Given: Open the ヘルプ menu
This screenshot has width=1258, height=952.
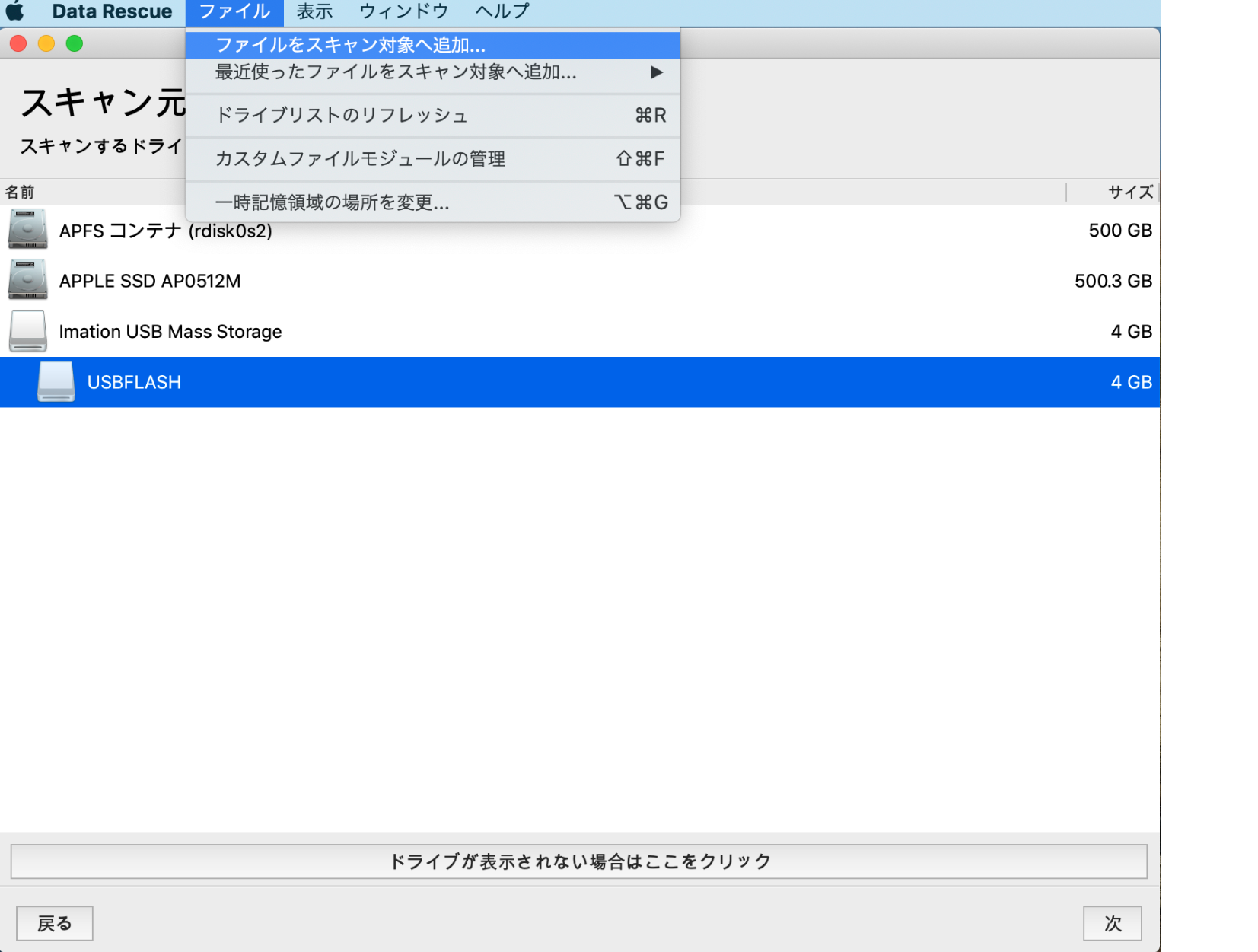Looking at the screenshot, I should [x=502, y=11].
